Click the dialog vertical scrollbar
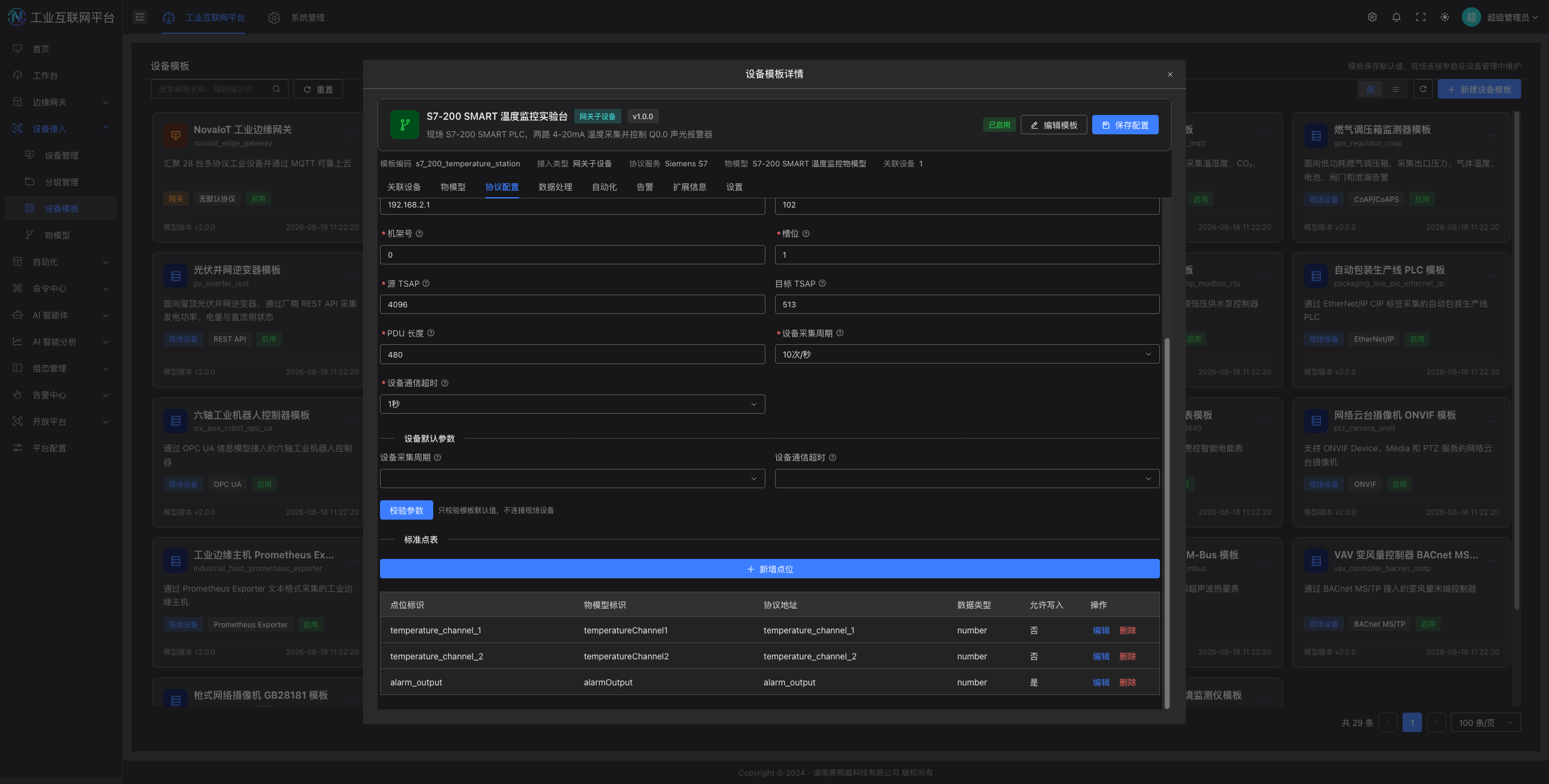 point(1167,523)
